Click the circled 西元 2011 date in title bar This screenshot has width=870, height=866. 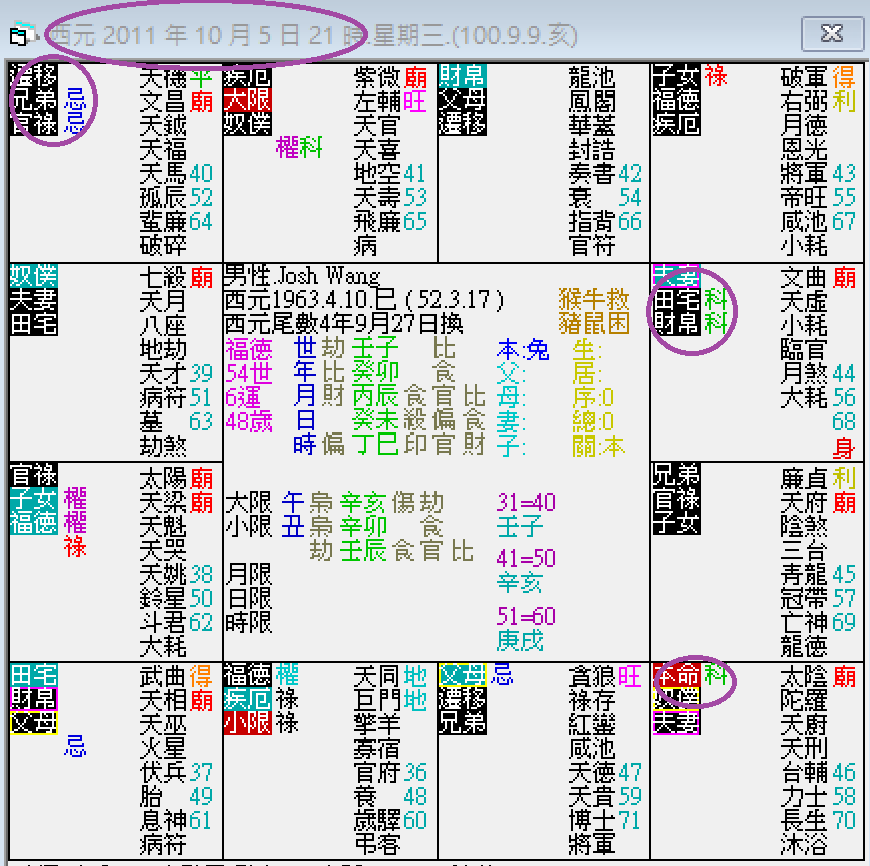click(x=200, y=33)
